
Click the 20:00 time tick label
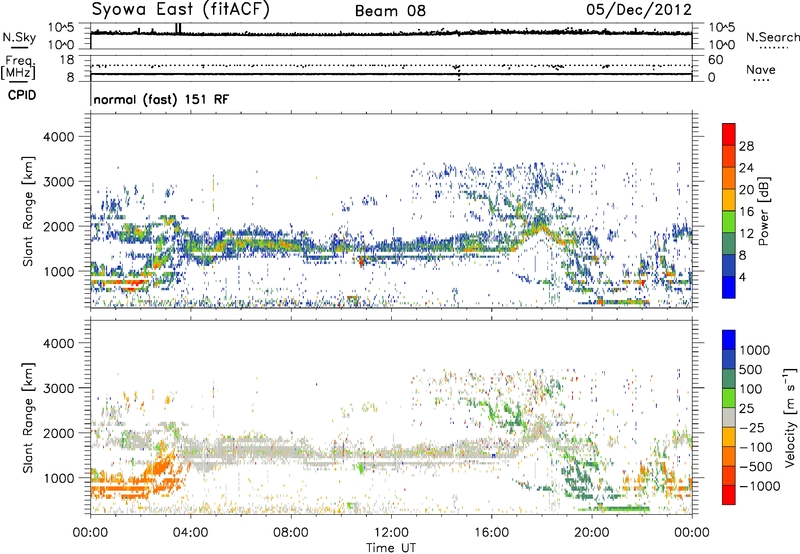coord(592,533)
